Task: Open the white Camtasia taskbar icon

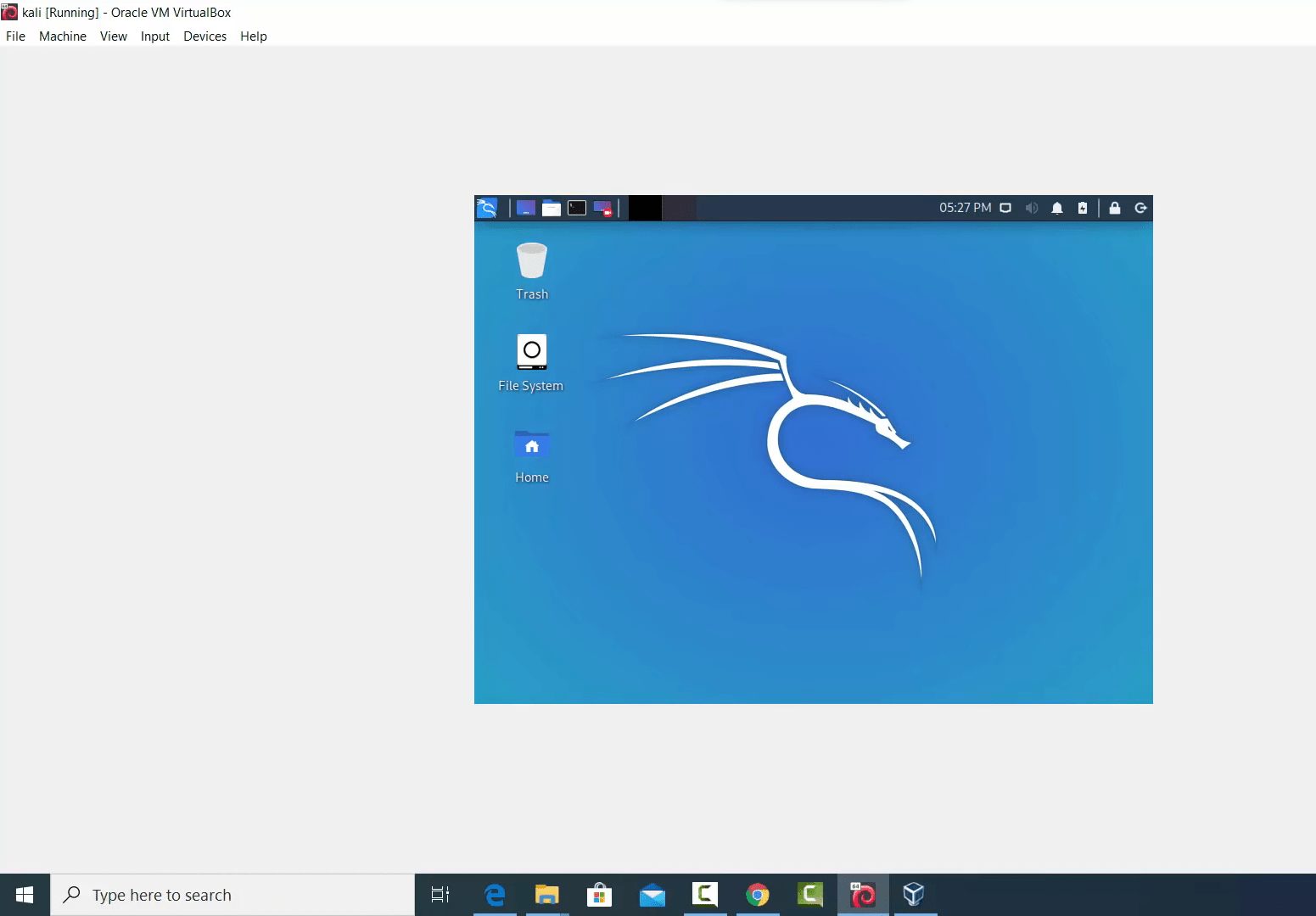Action: coord(705,895)
